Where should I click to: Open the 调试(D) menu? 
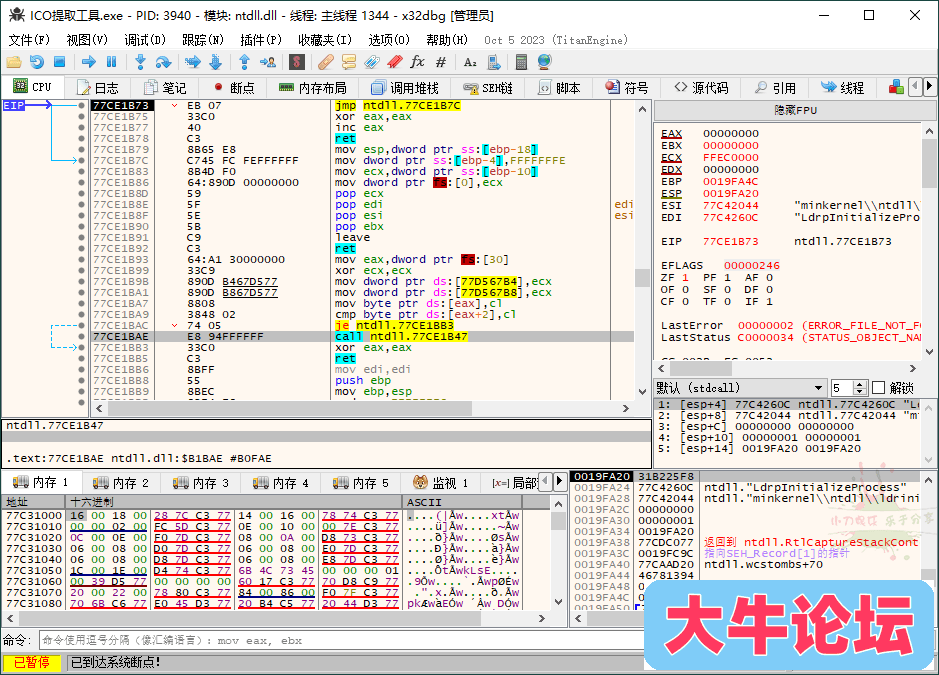click(x=145, y=40)
